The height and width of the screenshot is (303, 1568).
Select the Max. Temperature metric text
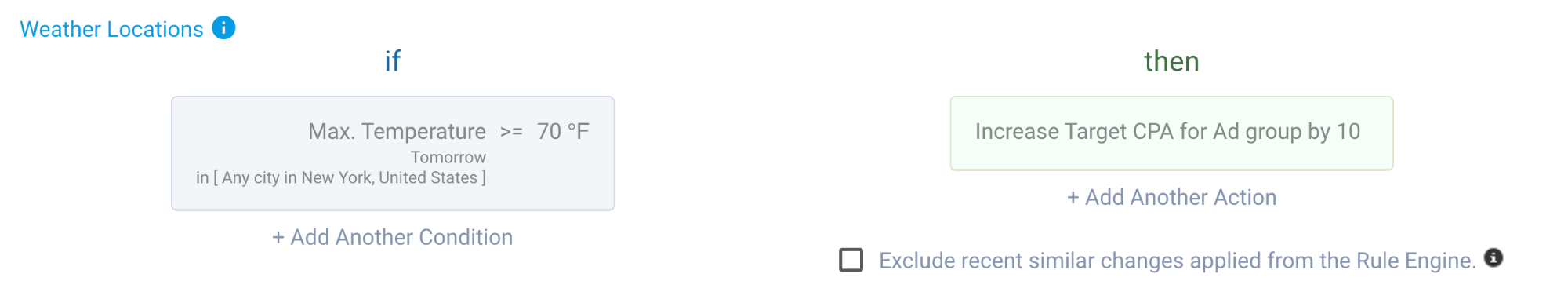[x=397, y=131]
